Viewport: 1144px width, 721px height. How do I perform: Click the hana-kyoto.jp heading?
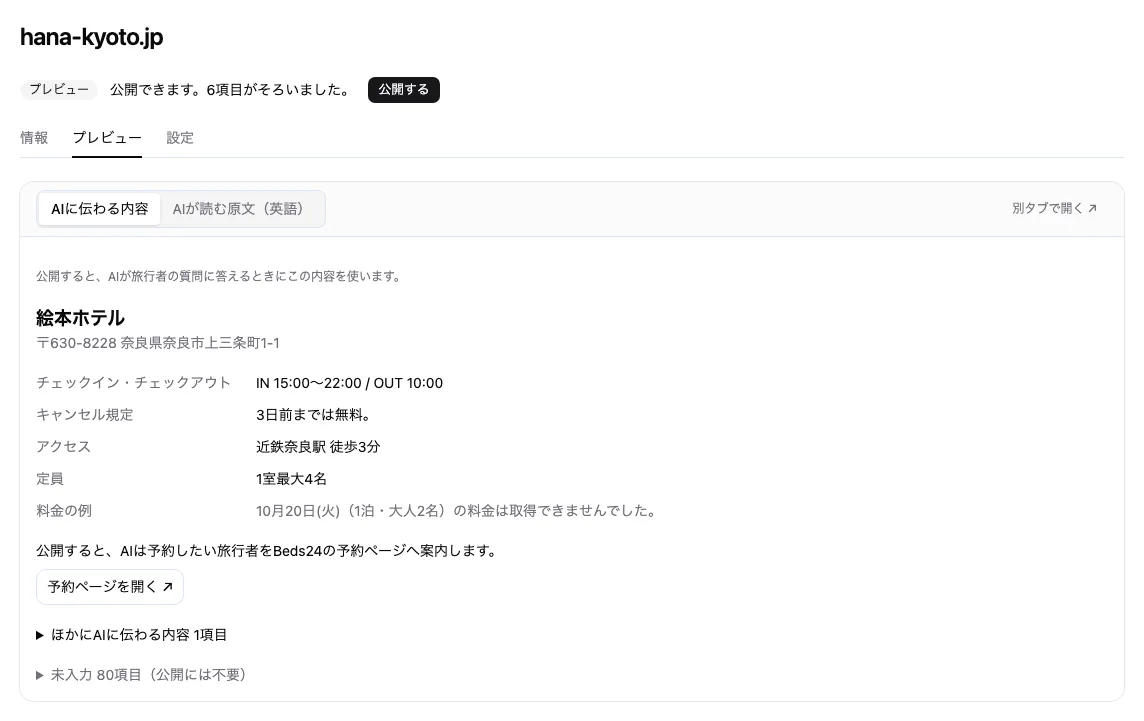click(x=91, y=37)
